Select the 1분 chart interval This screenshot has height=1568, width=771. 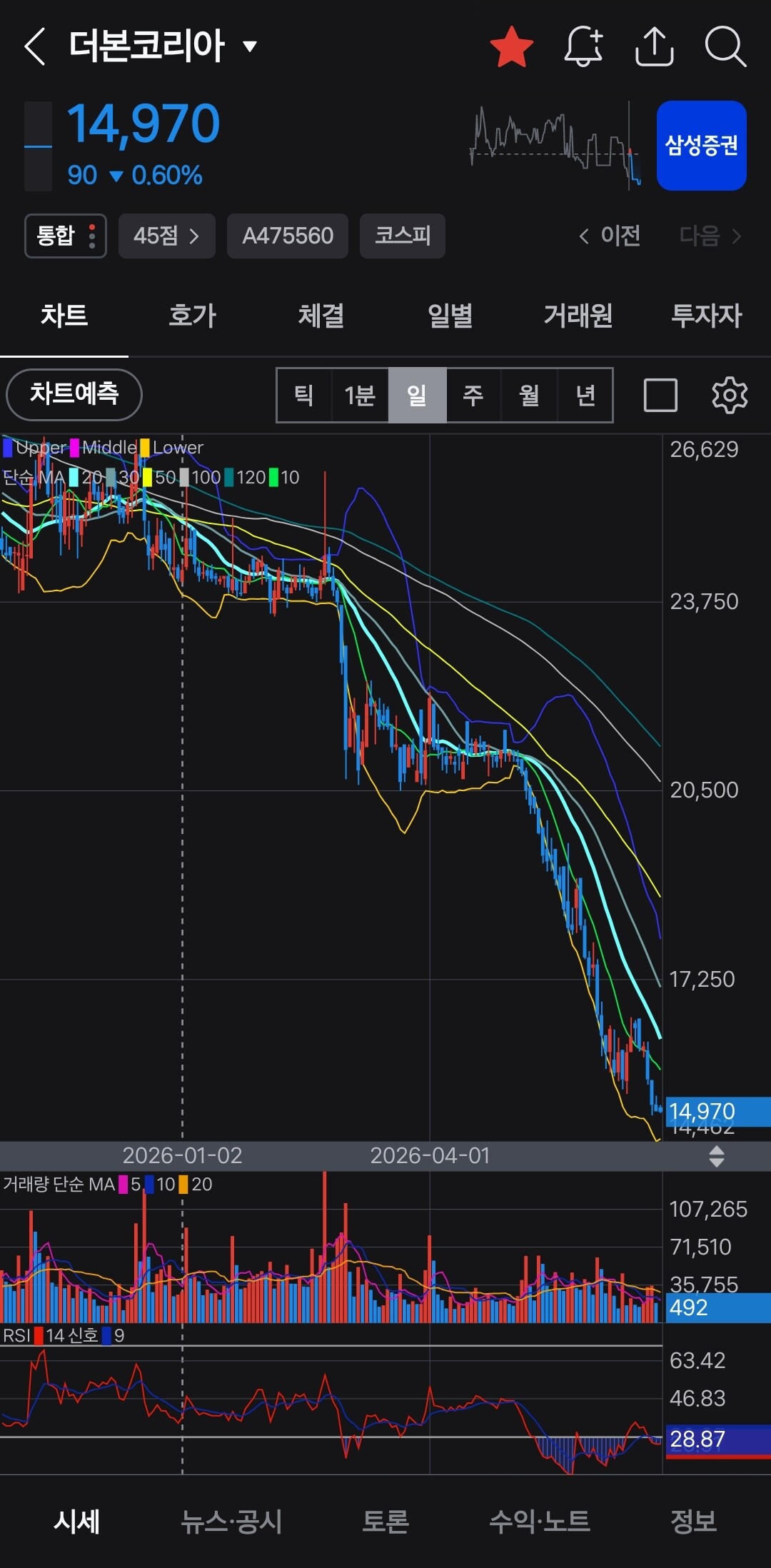[360, 395]
